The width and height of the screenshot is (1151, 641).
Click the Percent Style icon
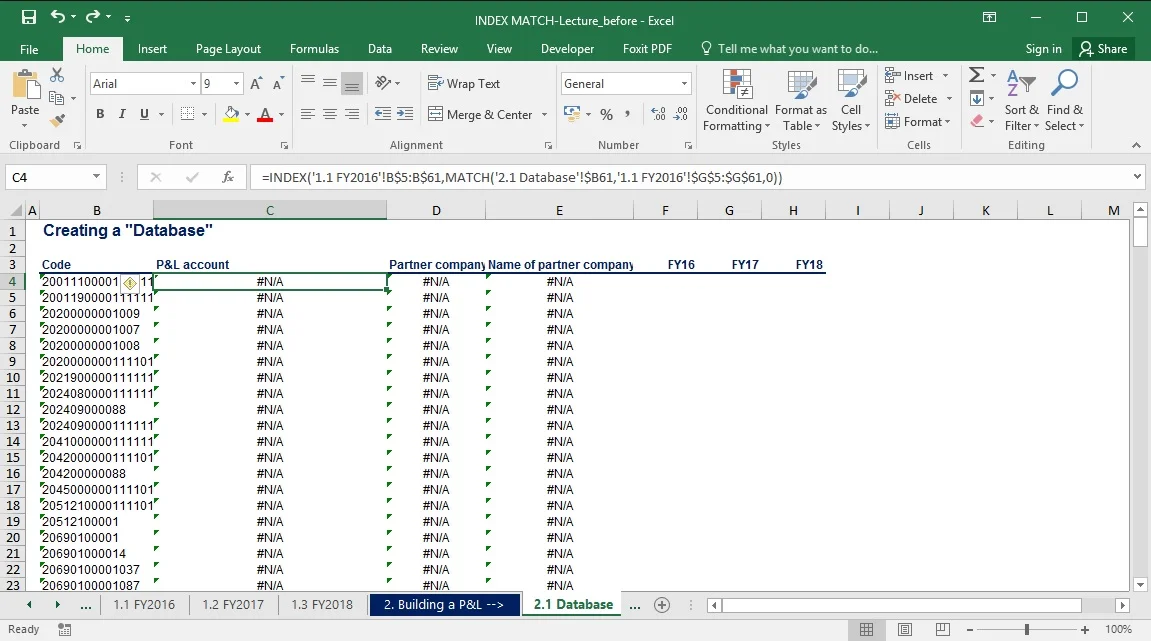click(606, 115)
